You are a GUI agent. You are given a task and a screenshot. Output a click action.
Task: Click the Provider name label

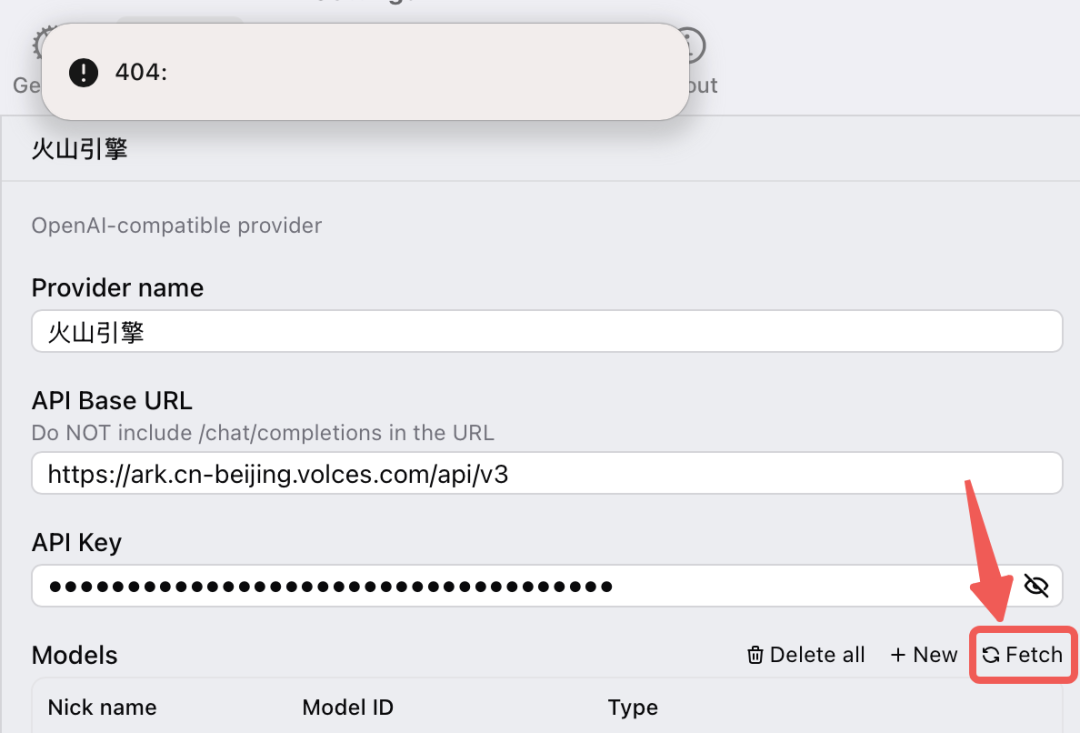pyautogui.click(x=117, y=288)
